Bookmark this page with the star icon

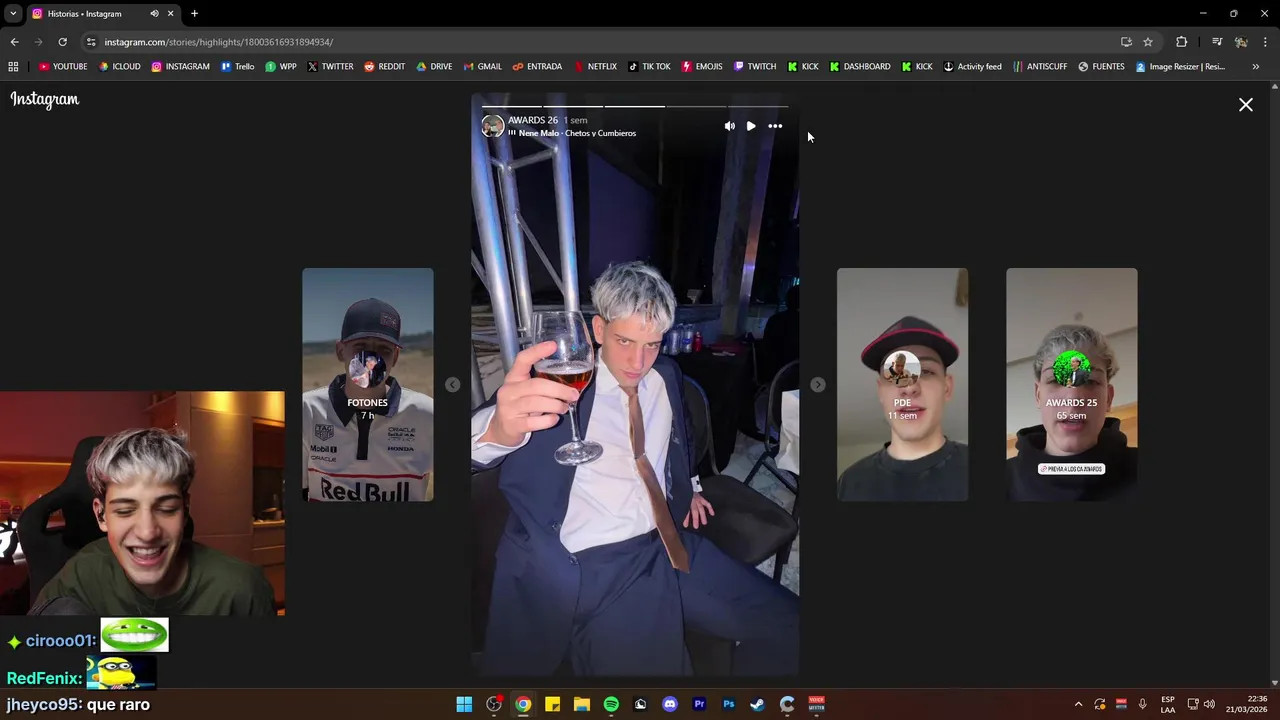[1148, 42]
